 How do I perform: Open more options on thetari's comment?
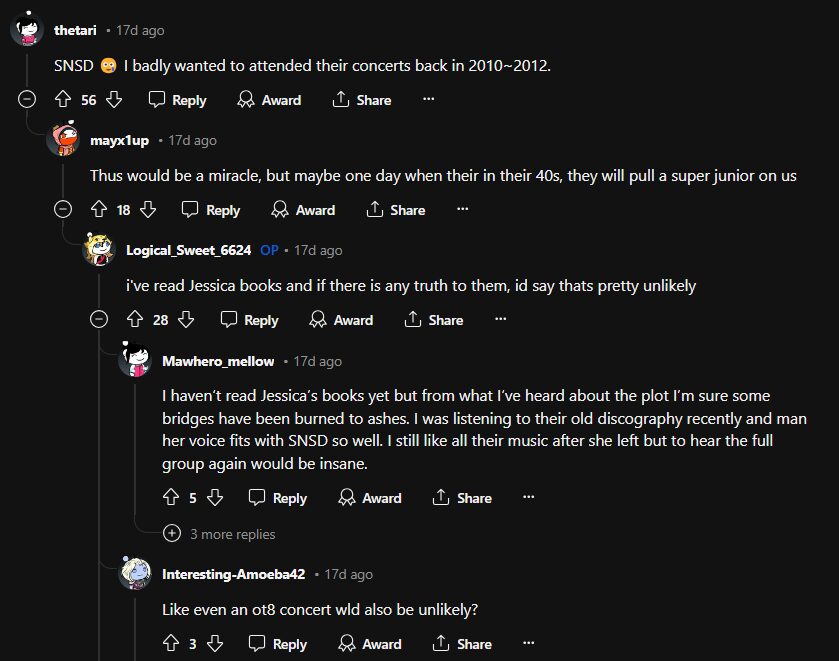pos(428,100)
